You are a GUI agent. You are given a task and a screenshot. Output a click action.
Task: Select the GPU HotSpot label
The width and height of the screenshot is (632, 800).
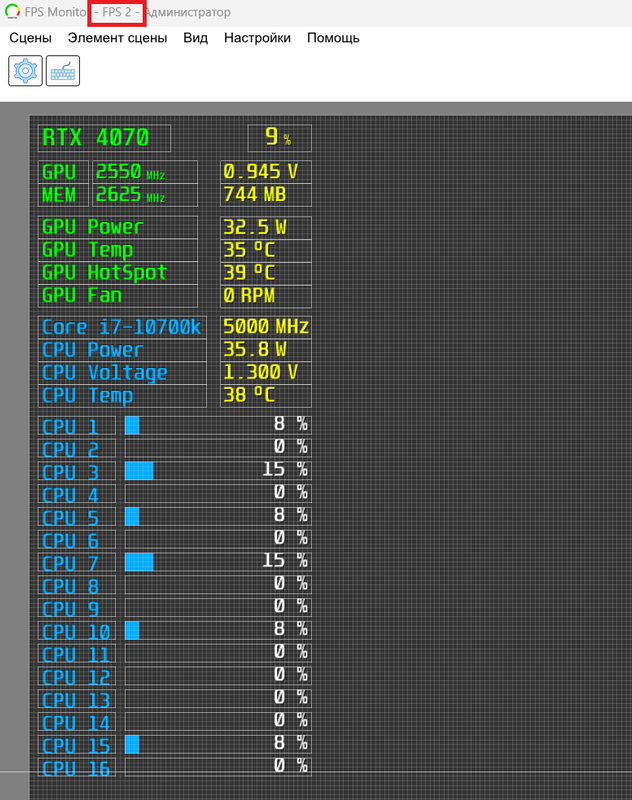[118, 273]
